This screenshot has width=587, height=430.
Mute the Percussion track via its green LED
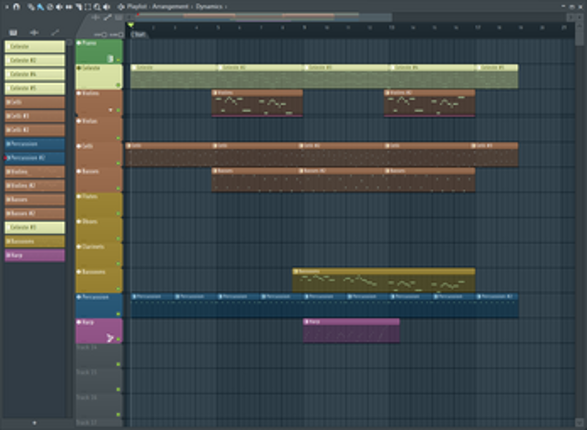coord(118,314)
